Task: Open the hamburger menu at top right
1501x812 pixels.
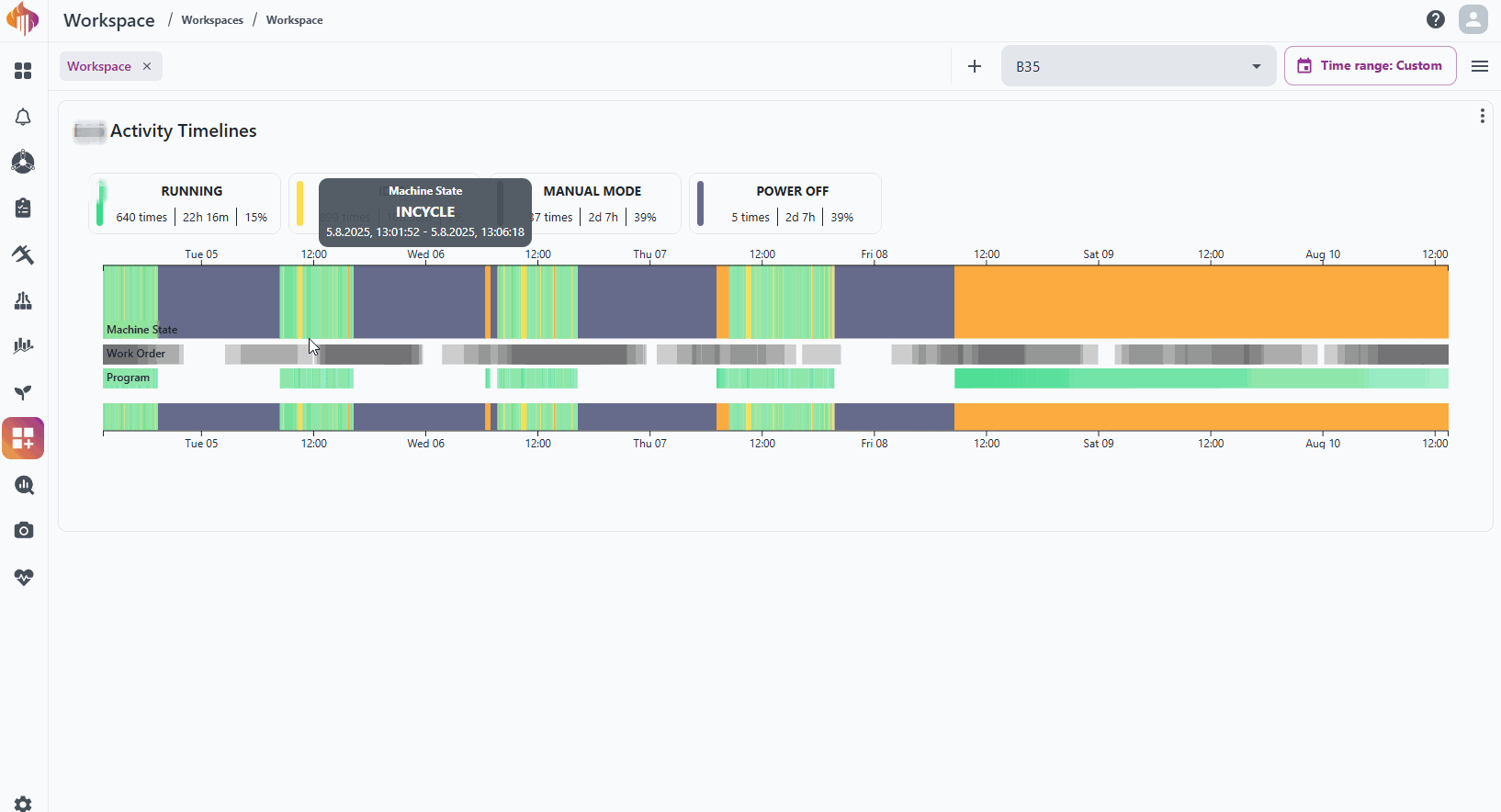Action: point(1479,66)
